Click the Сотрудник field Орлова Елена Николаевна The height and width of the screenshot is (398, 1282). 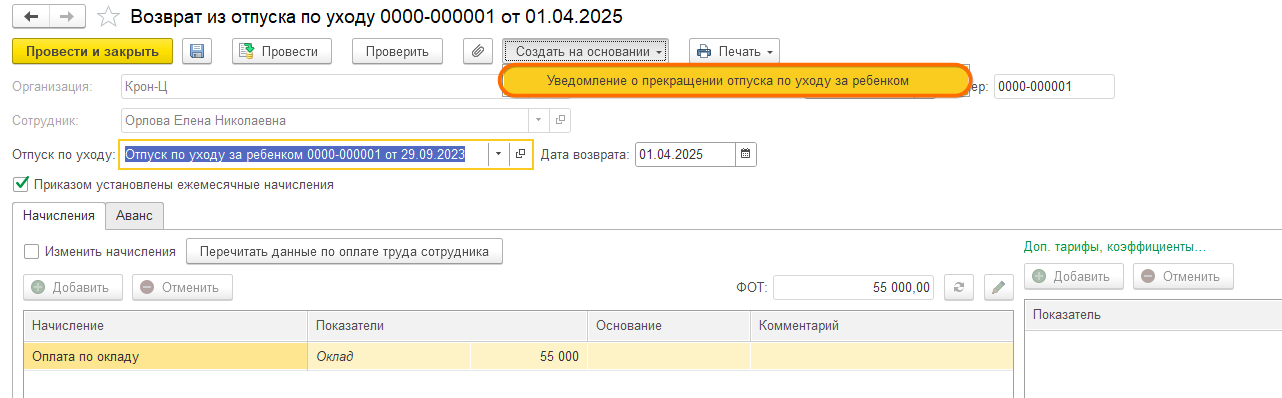tap(325, 120)
